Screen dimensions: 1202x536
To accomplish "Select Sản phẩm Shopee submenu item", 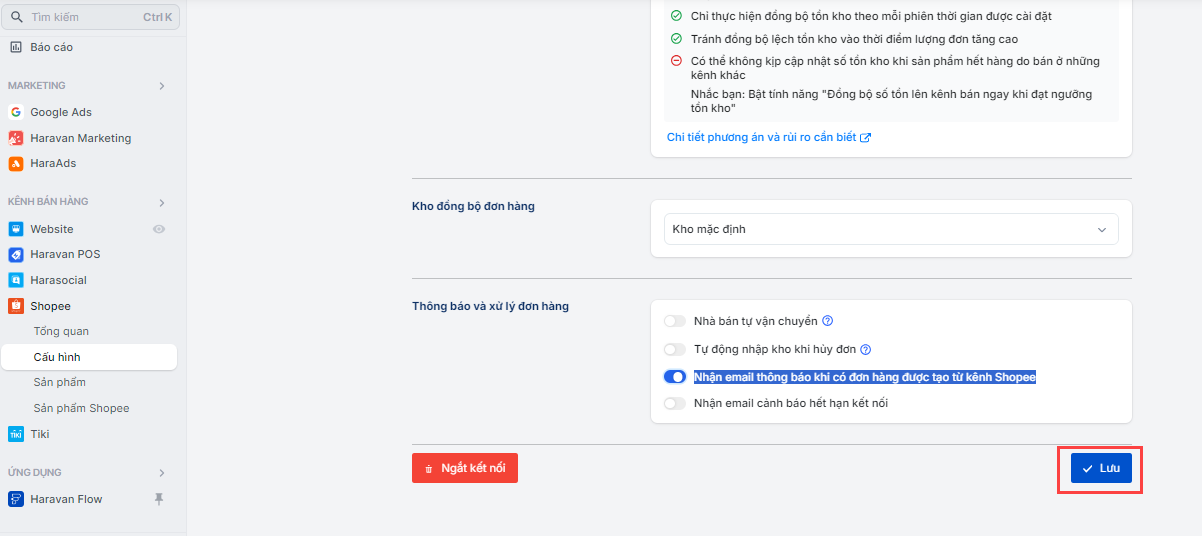I will click(x=81, y=408).
